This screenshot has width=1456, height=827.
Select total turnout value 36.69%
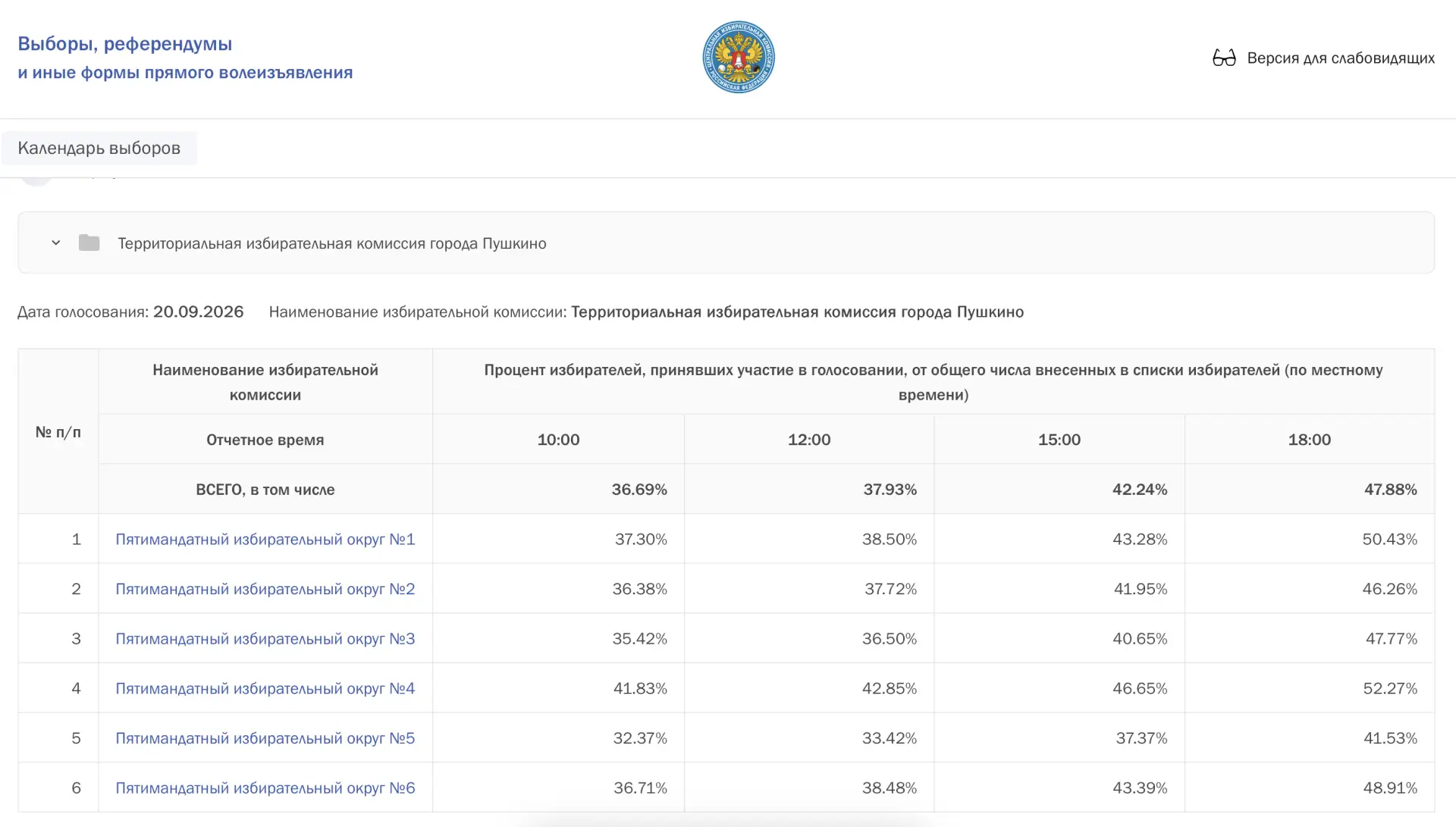coord(639,490)
